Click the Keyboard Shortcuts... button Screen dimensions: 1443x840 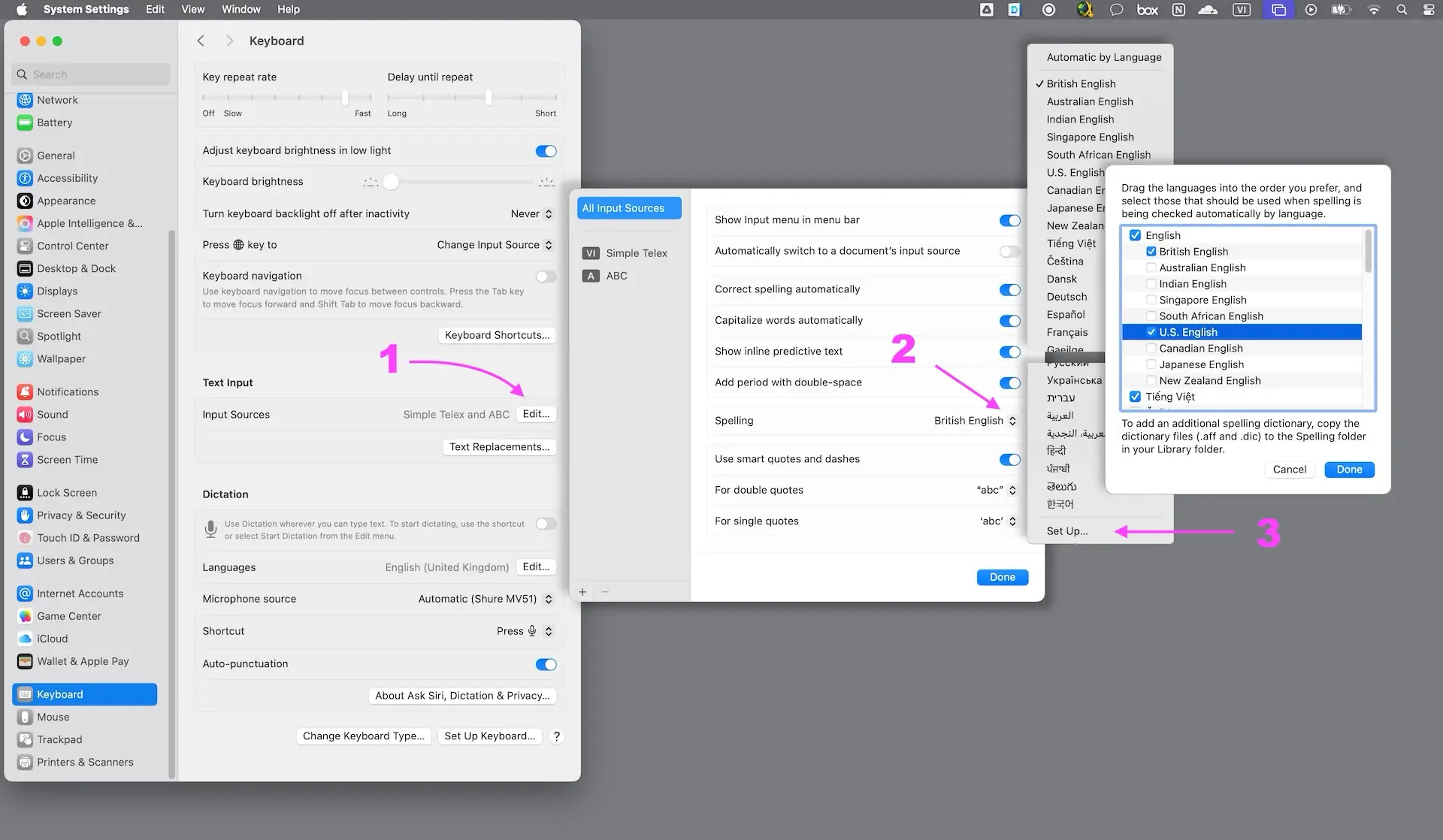(x=497, y=335)
